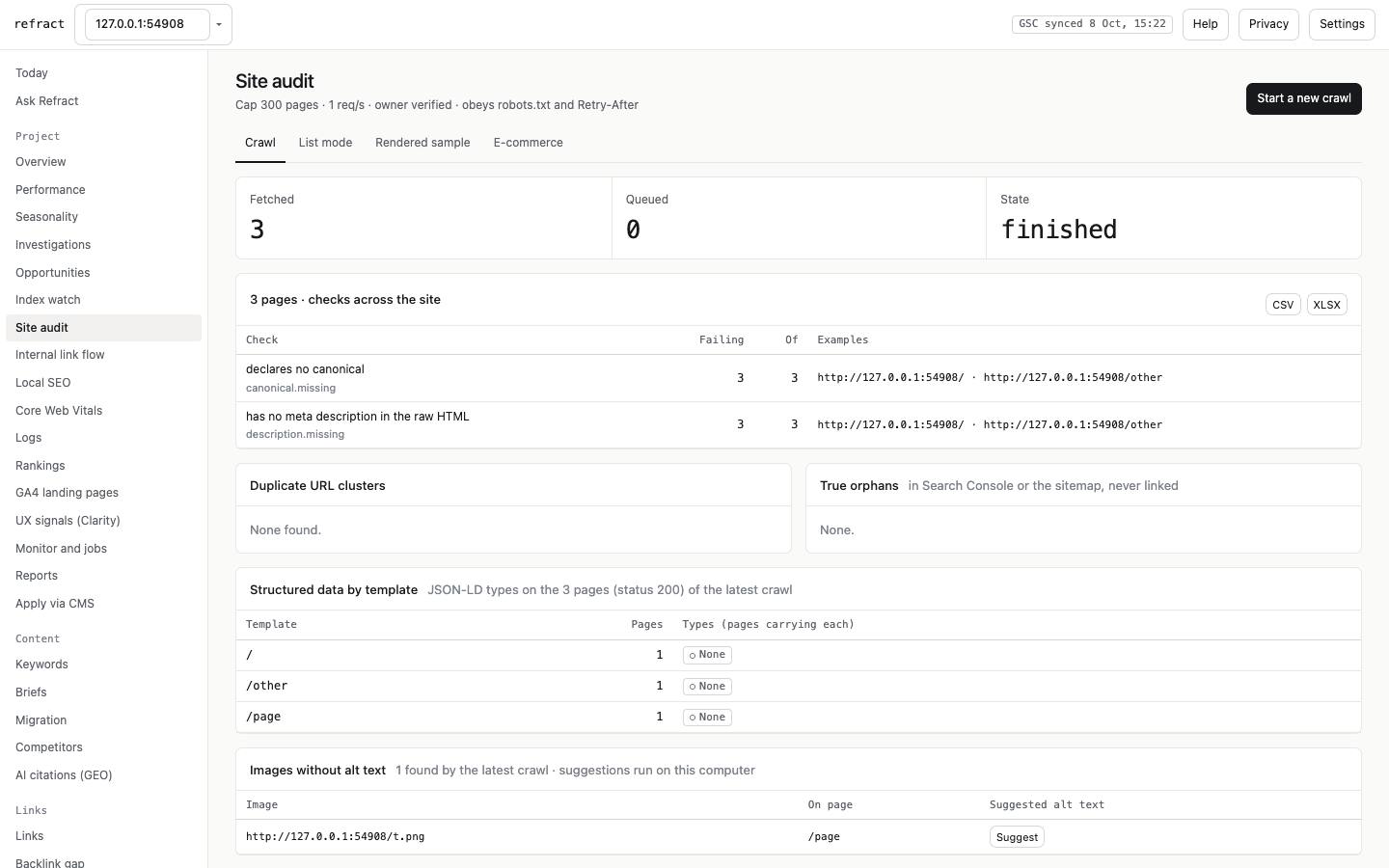
Task: Click the refract logo
Action: click(40, 24)
